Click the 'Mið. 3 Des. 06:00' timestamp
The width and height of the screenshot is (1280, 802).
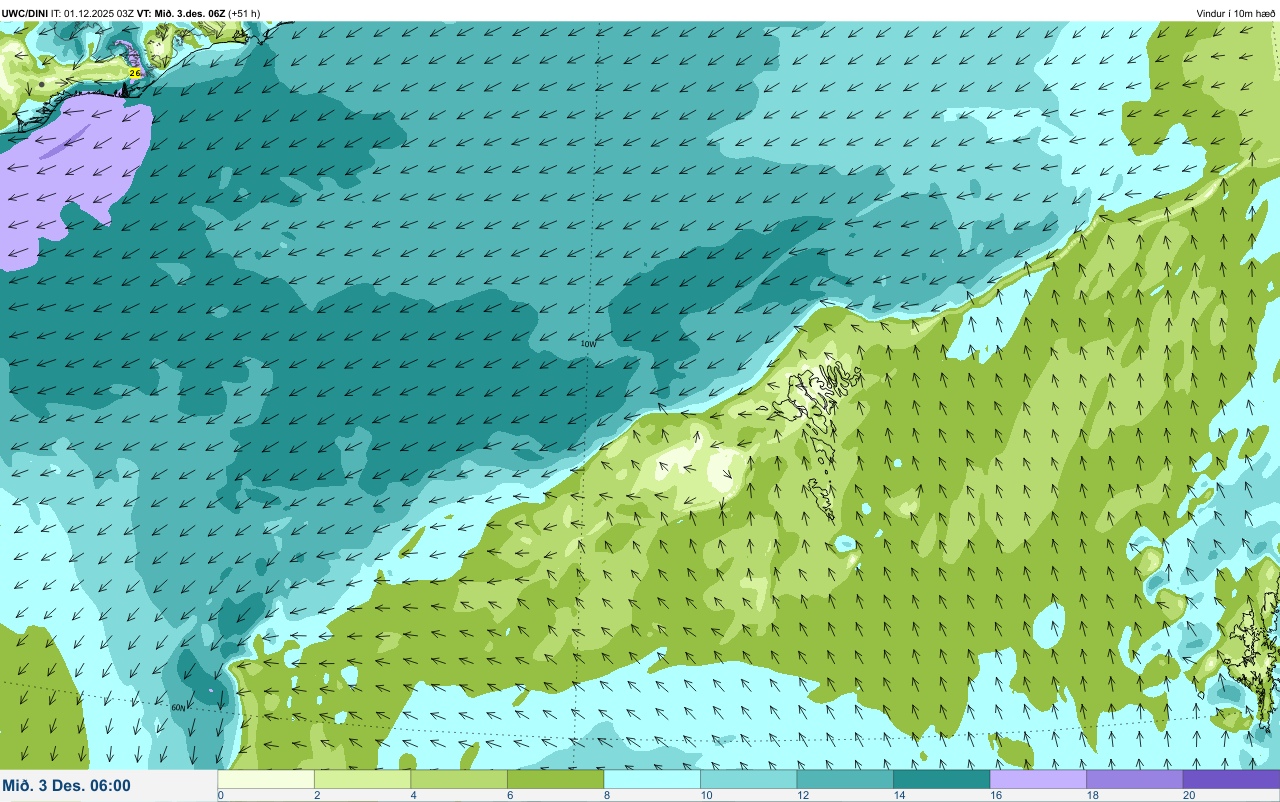(66, 786)
